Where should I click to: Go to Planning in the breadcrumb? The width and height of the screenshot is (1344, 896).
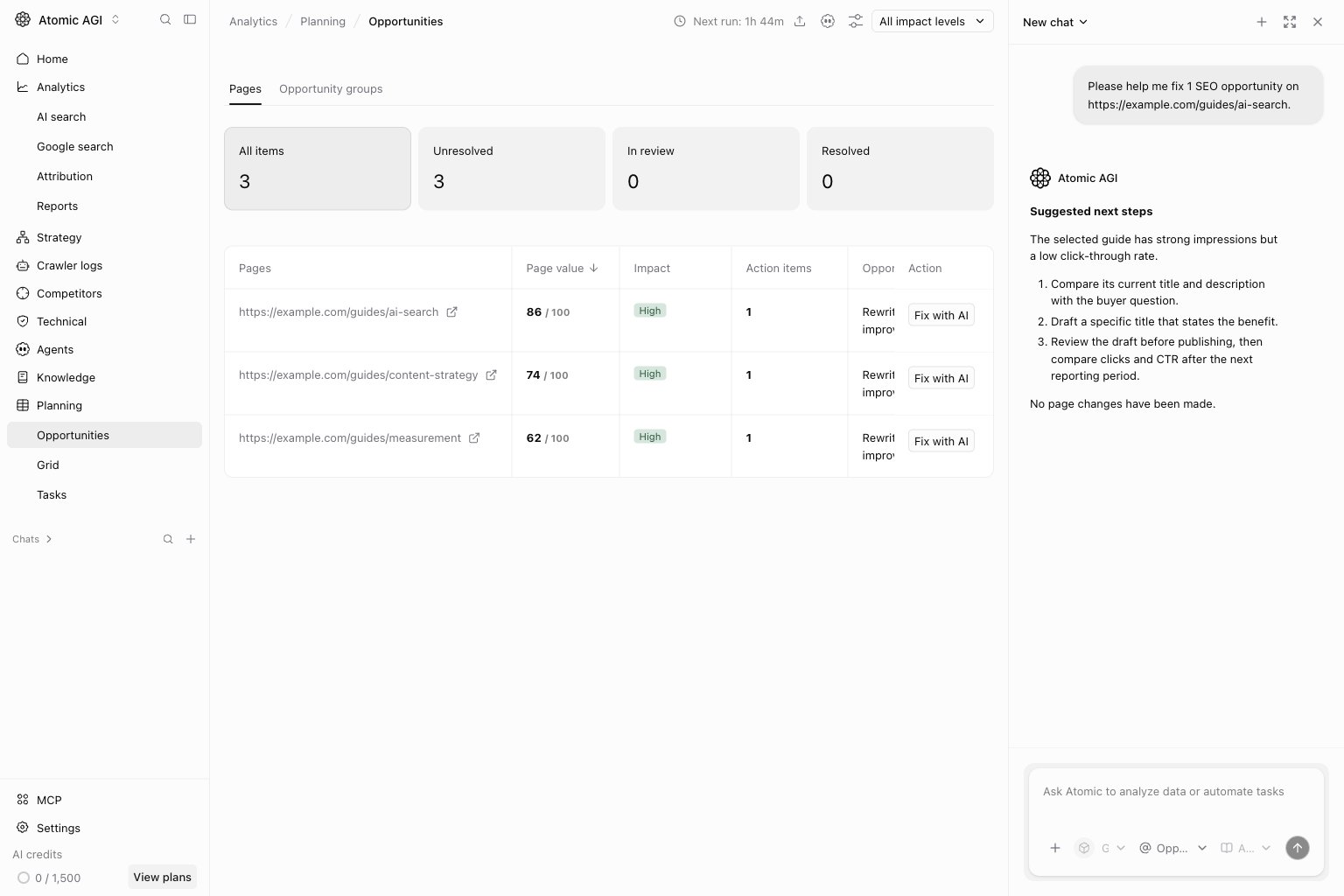coord(323,21)
